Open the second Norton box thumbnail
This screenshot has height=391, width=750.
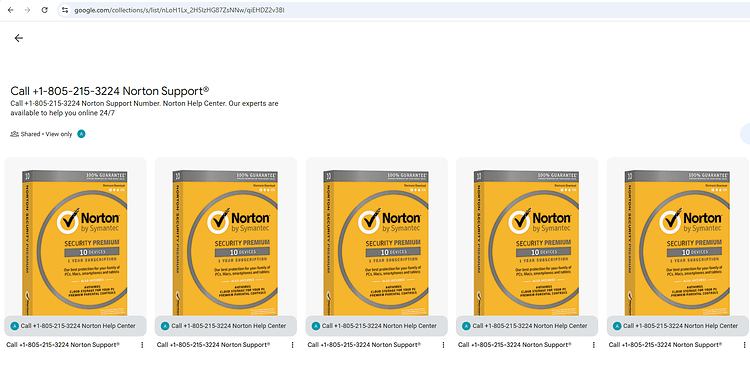point(225,242)
